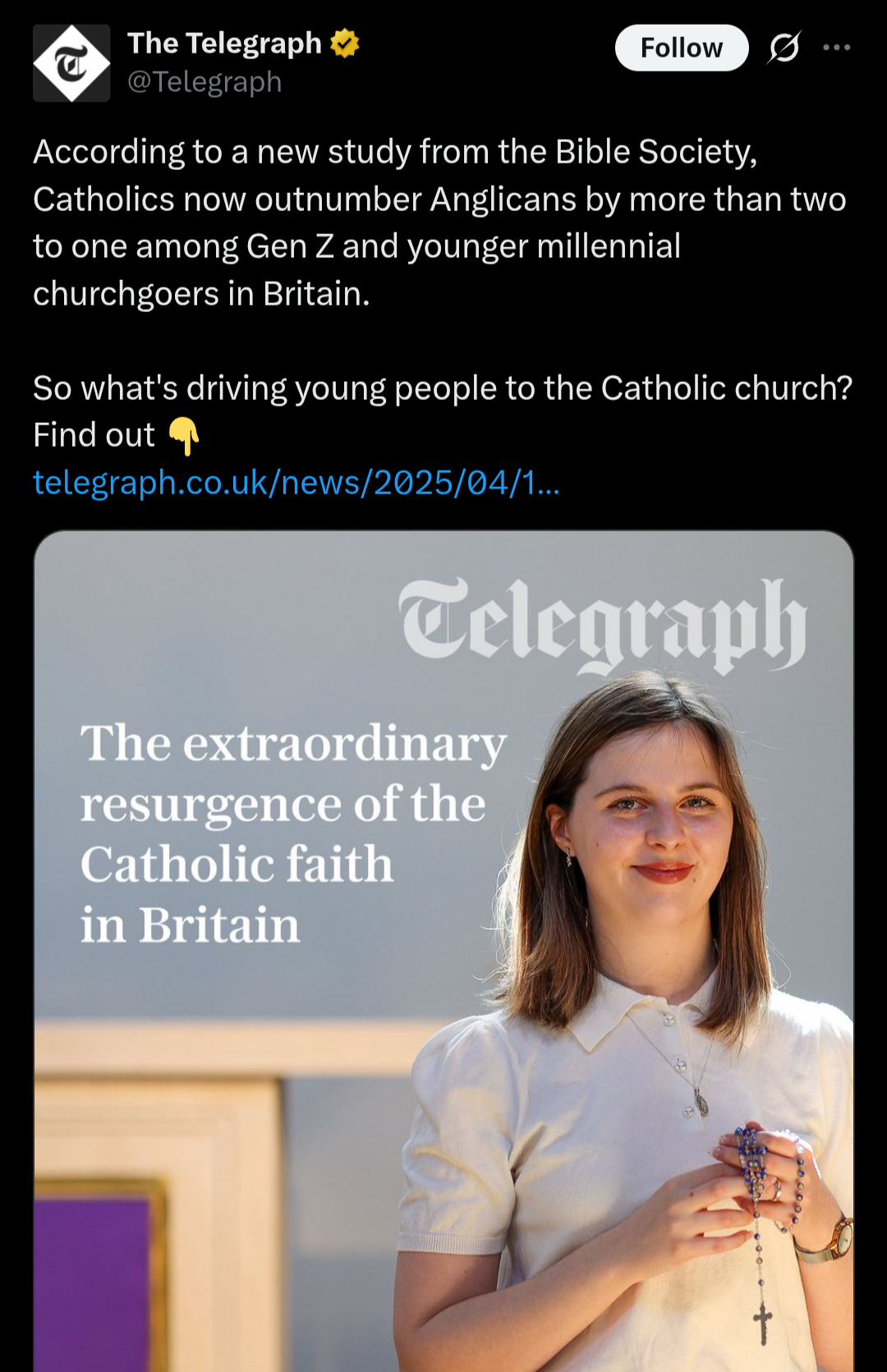
Task: Open Grok explain-this-post icon
Action: 784,48
